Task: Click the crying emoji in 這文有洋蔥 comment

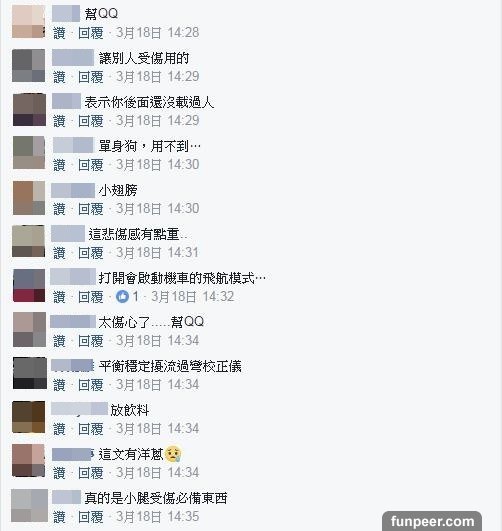Action: (173, 454)
